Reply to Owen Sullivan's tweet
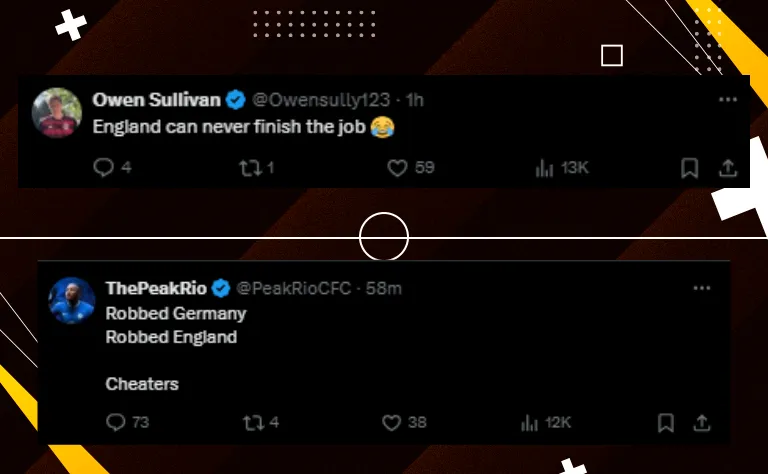768x474 pixels. point(104,168)
